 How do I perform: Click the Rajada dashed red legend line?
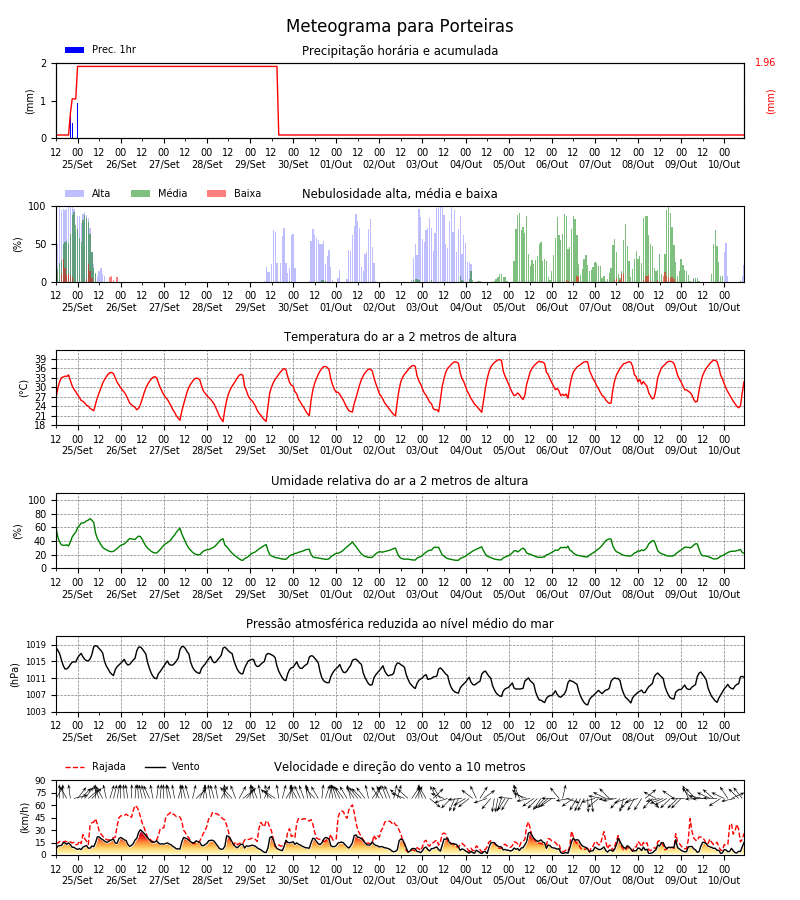tap(75, 767)
